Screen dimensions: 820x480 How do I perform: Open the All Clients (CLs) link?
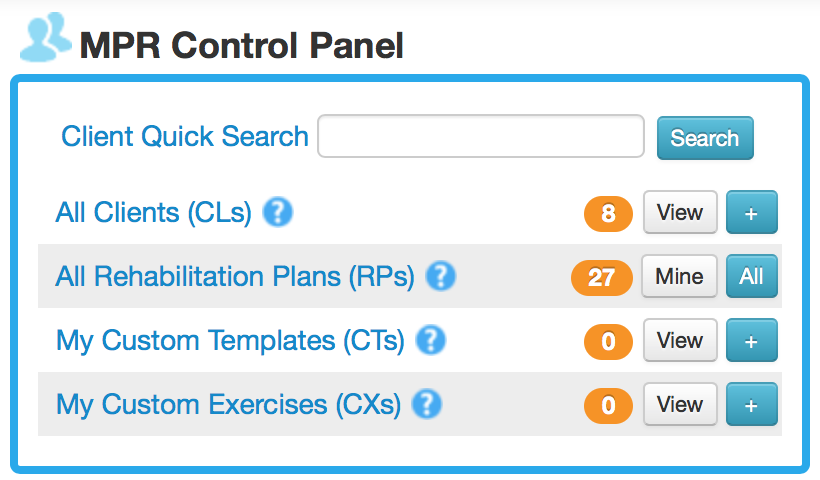(154, 213)
